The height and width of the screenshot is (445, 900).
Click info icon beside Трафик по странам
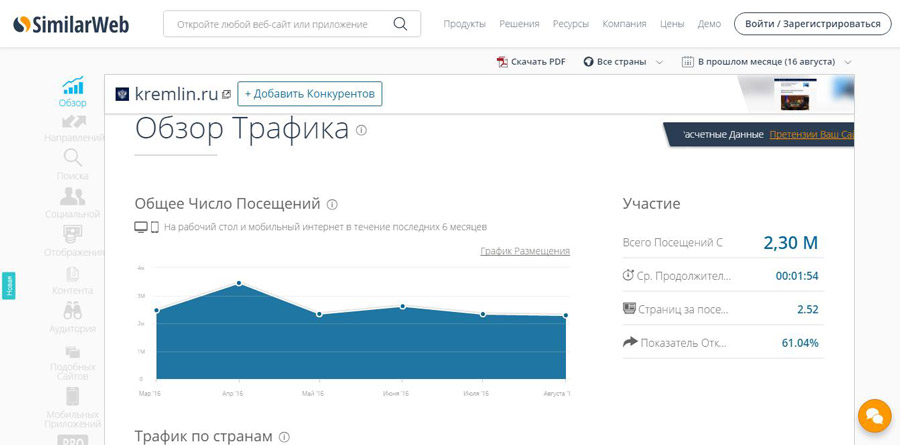284,437
